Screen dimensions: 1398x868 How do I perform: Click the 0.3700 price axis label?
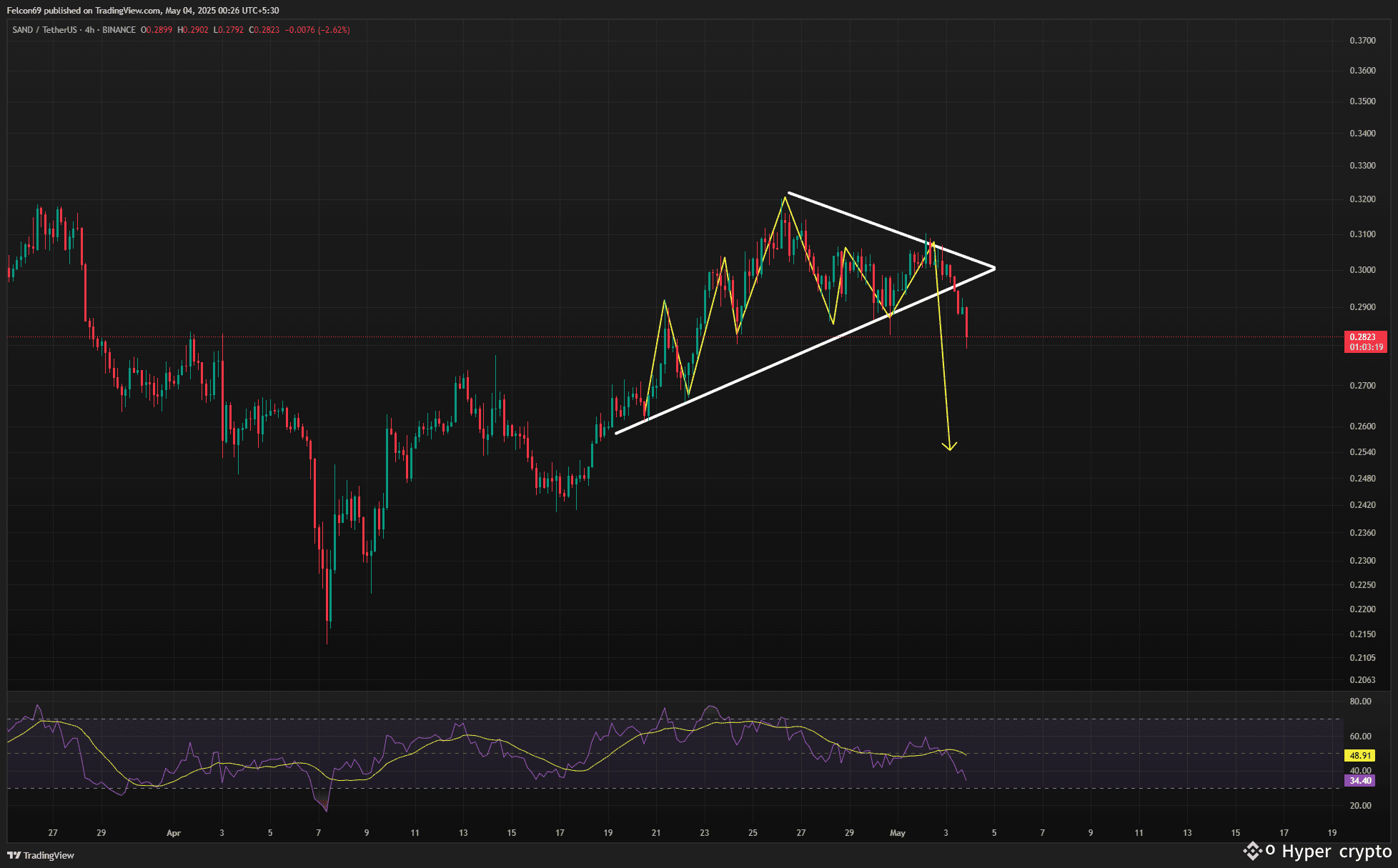[x=1362, y=41]
